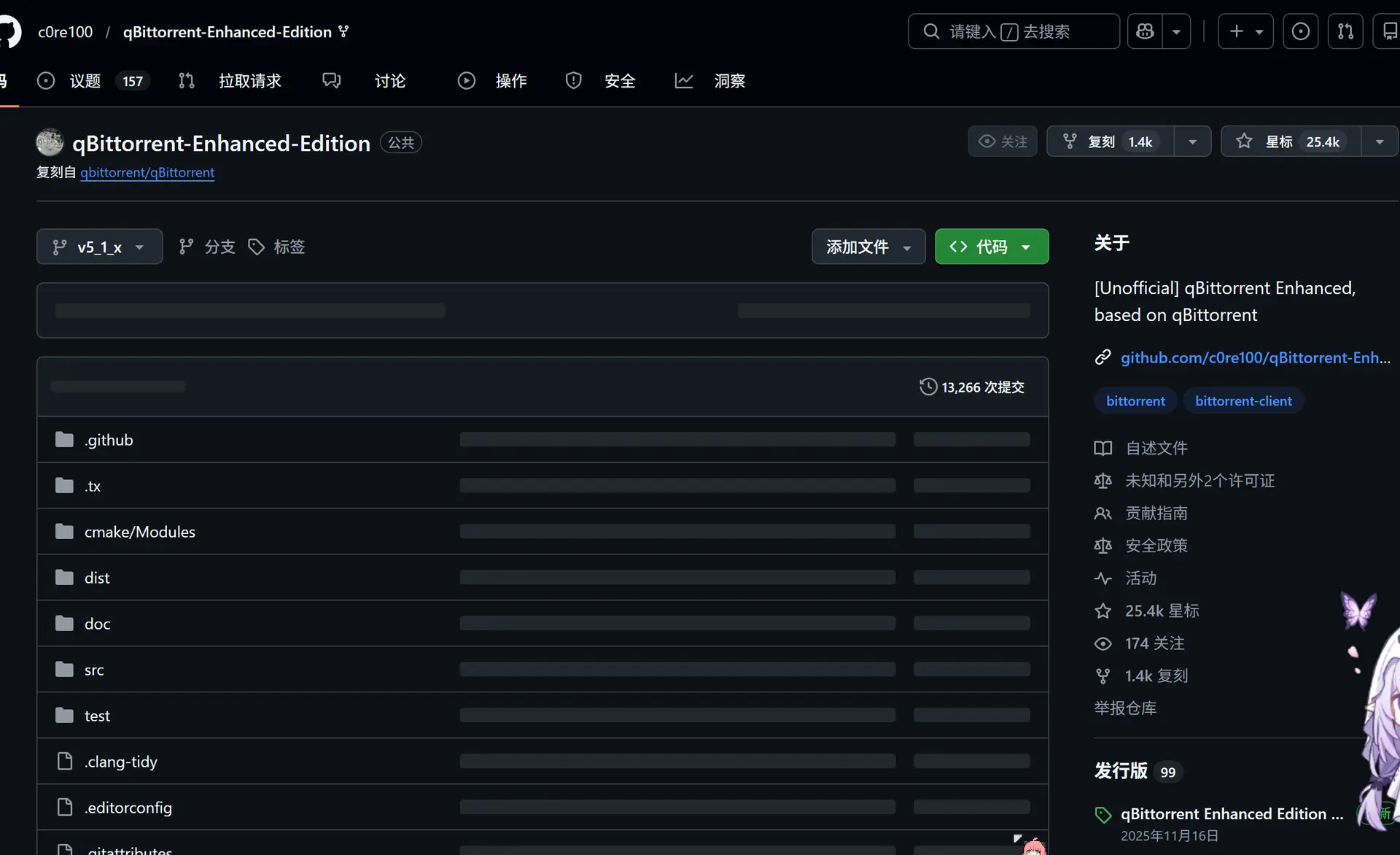Open the github.com/c0re100 website link

1256,357
